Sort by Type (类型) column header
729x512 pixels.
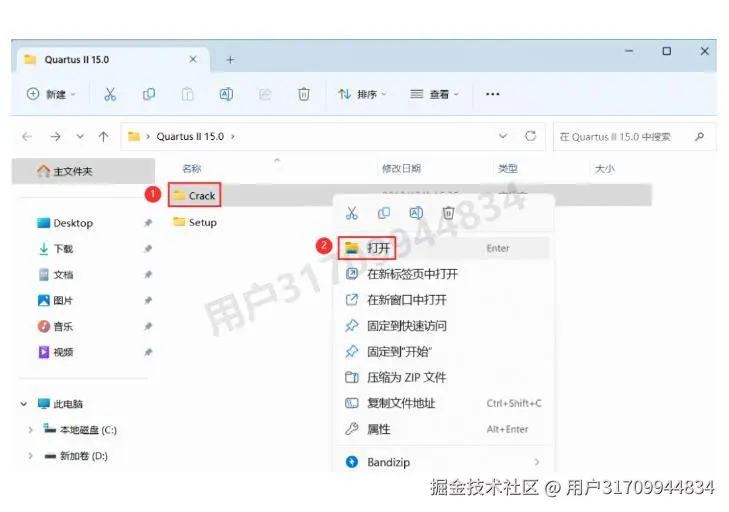pyautogui.click(x=507, y=168)
